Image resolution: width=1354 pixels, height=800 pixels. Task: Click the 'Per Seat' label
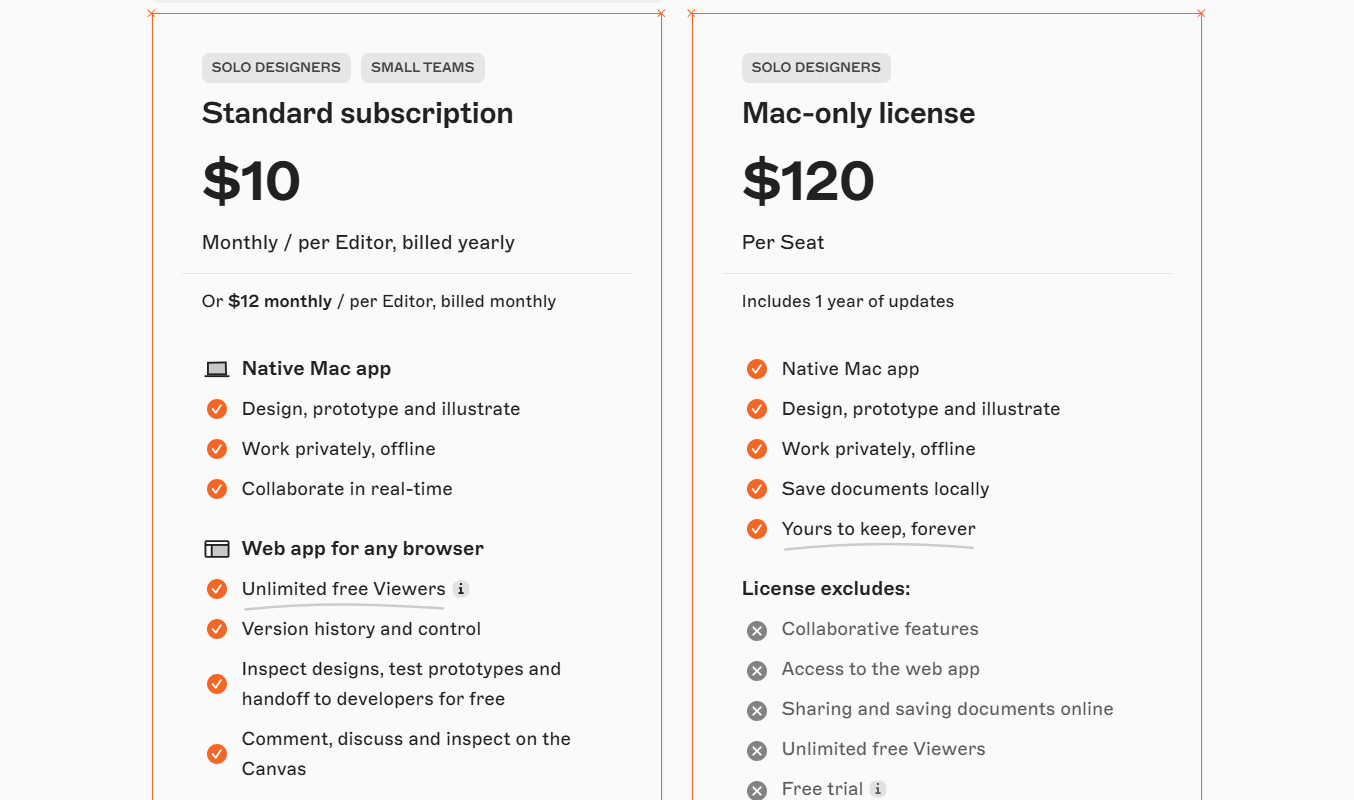tap(783, 242)
